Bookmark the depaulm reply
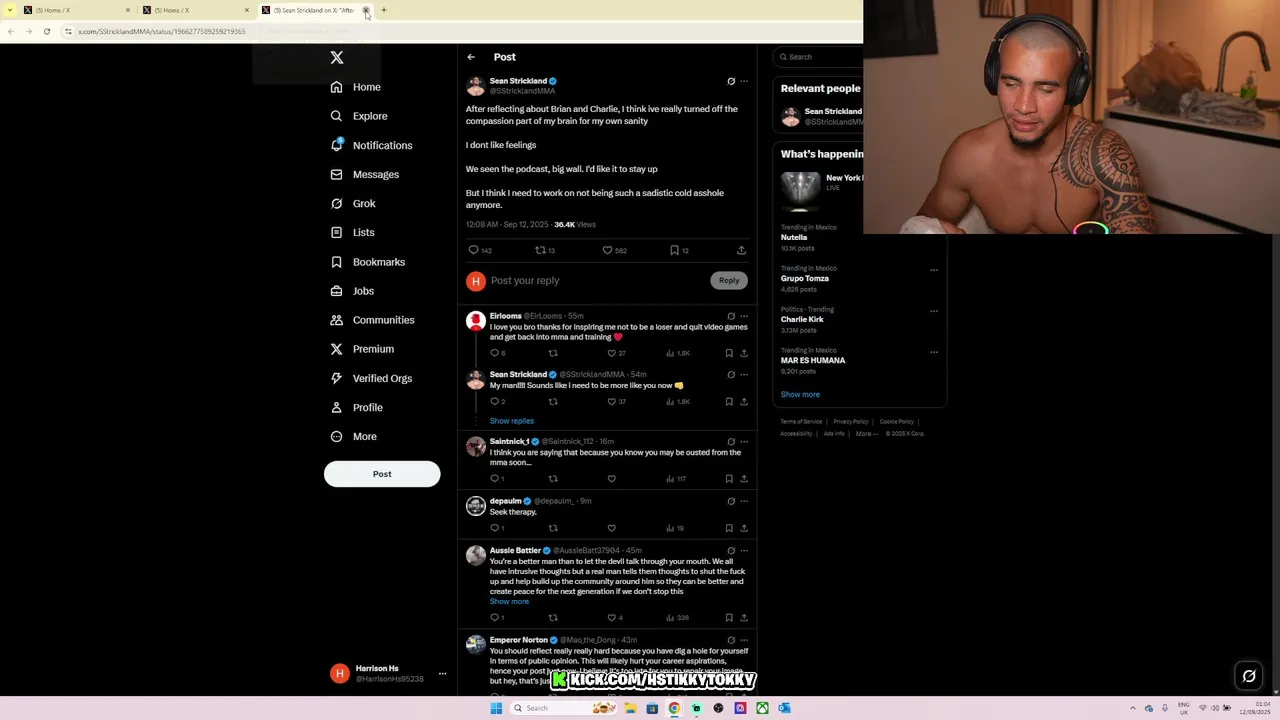1280x720 pixels. [729, 528]
